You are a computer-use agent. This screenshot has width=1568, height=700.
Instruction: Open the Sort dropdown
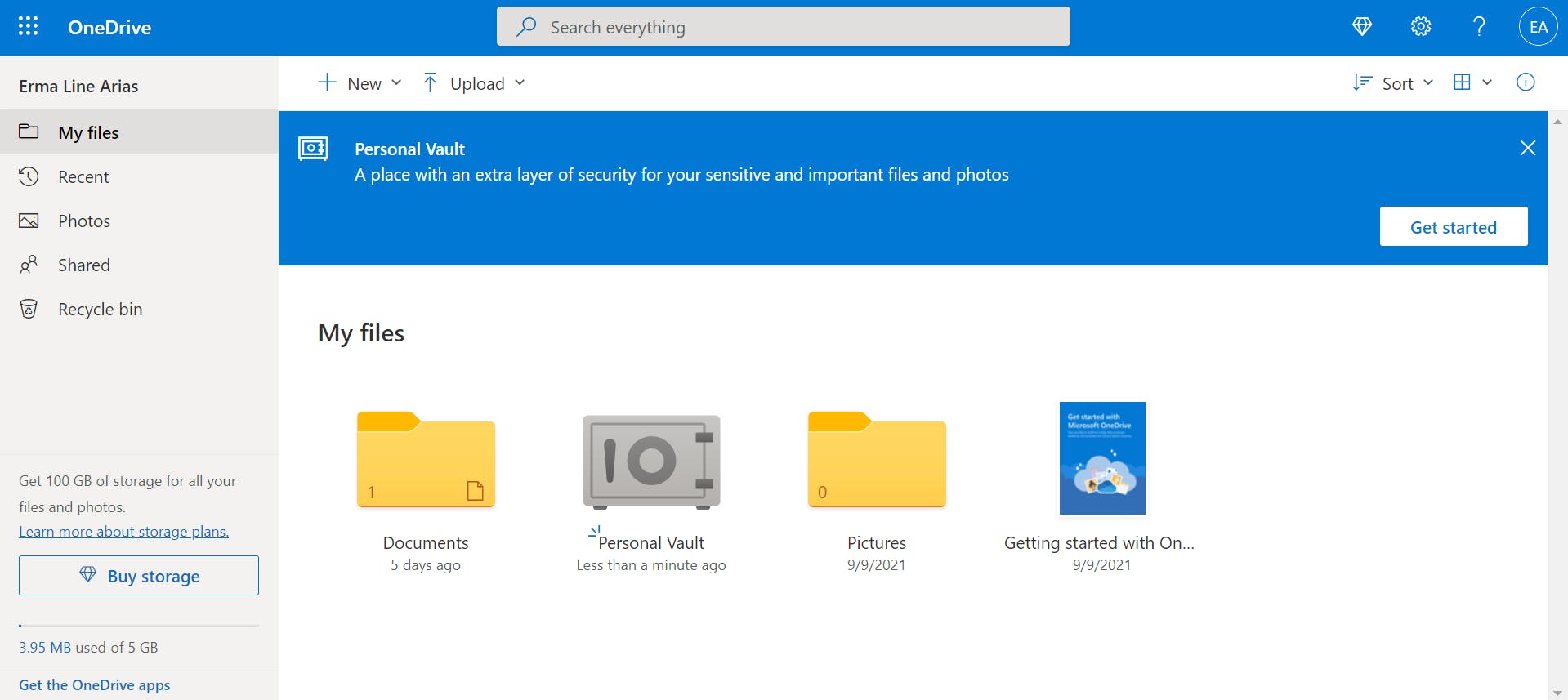pos(1393,83)
